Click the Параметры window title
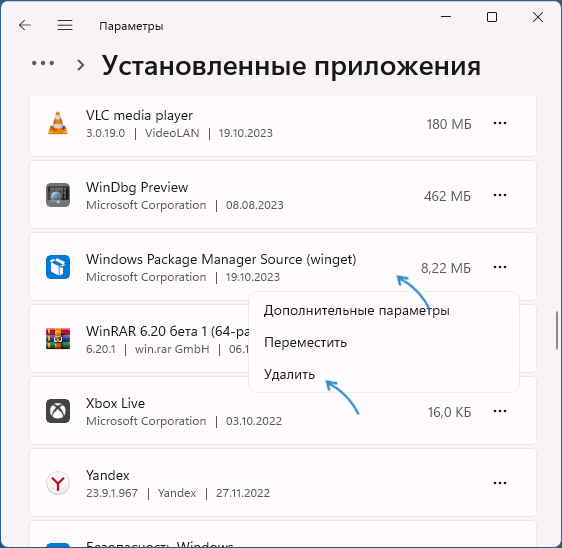 point(131,26)
